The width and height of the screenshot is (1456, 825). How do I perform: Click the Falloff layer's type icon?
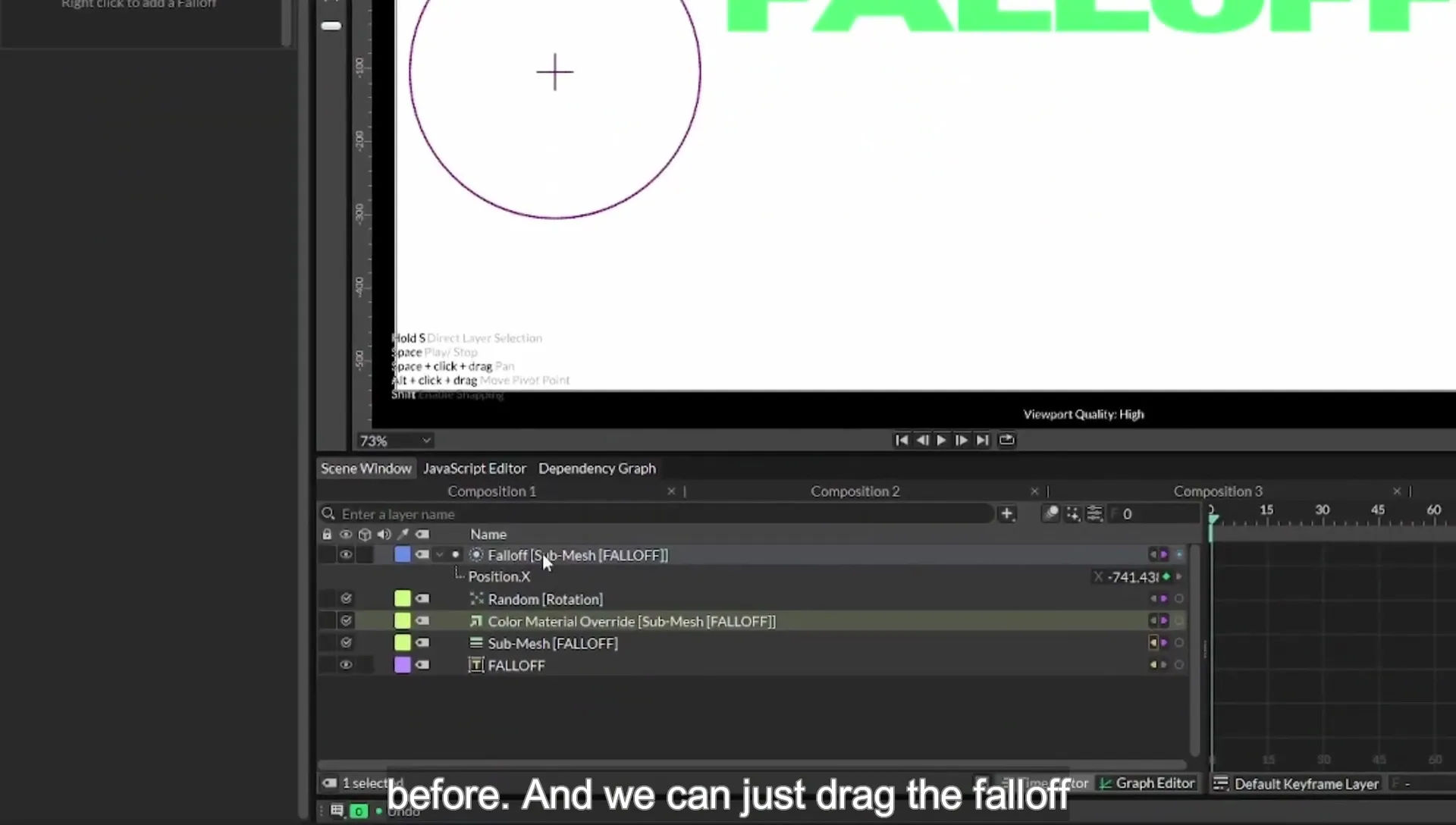(x=476, y=555)
